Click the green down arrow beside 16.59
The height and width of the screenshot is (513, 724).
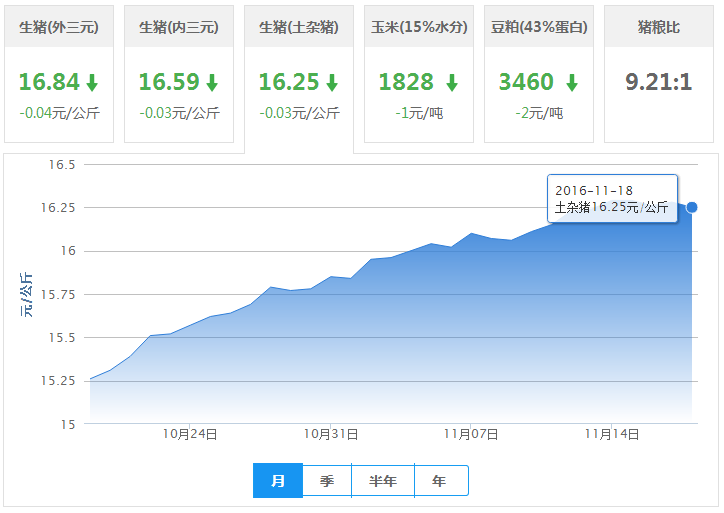tap(212, 83)
